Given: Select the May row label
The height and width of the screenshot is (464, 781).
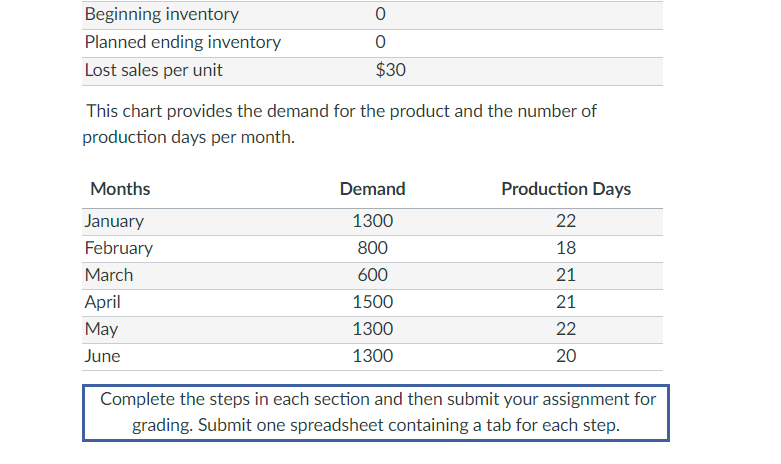Looking at the screenshot, I should click(x=102, y=329).
